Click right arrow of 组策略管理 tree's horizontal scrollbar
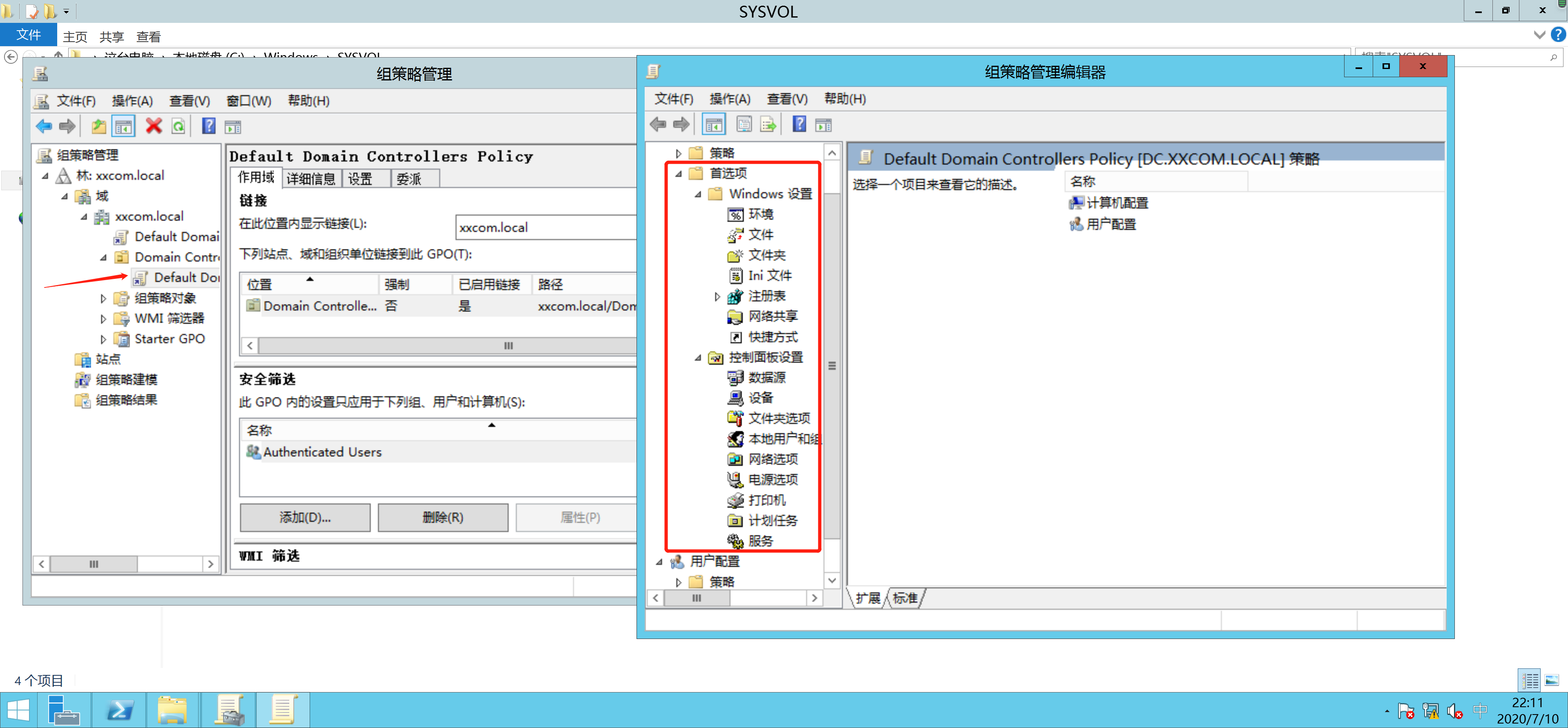 [x=211, y=564]
